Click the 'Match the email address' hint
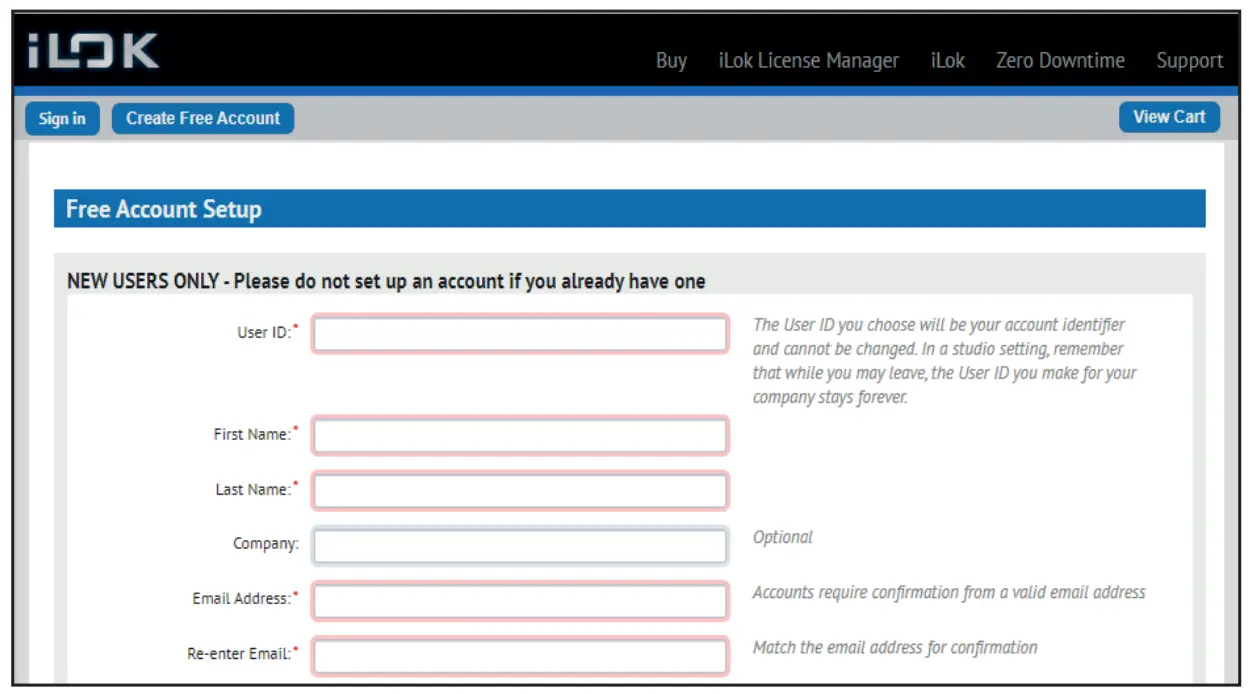 coord(895,647)
